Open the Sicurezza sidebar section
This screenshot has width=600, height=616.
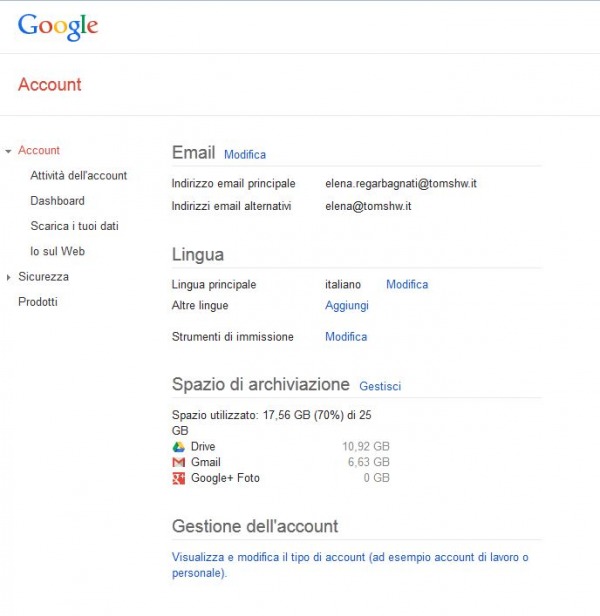coord(43,277)
